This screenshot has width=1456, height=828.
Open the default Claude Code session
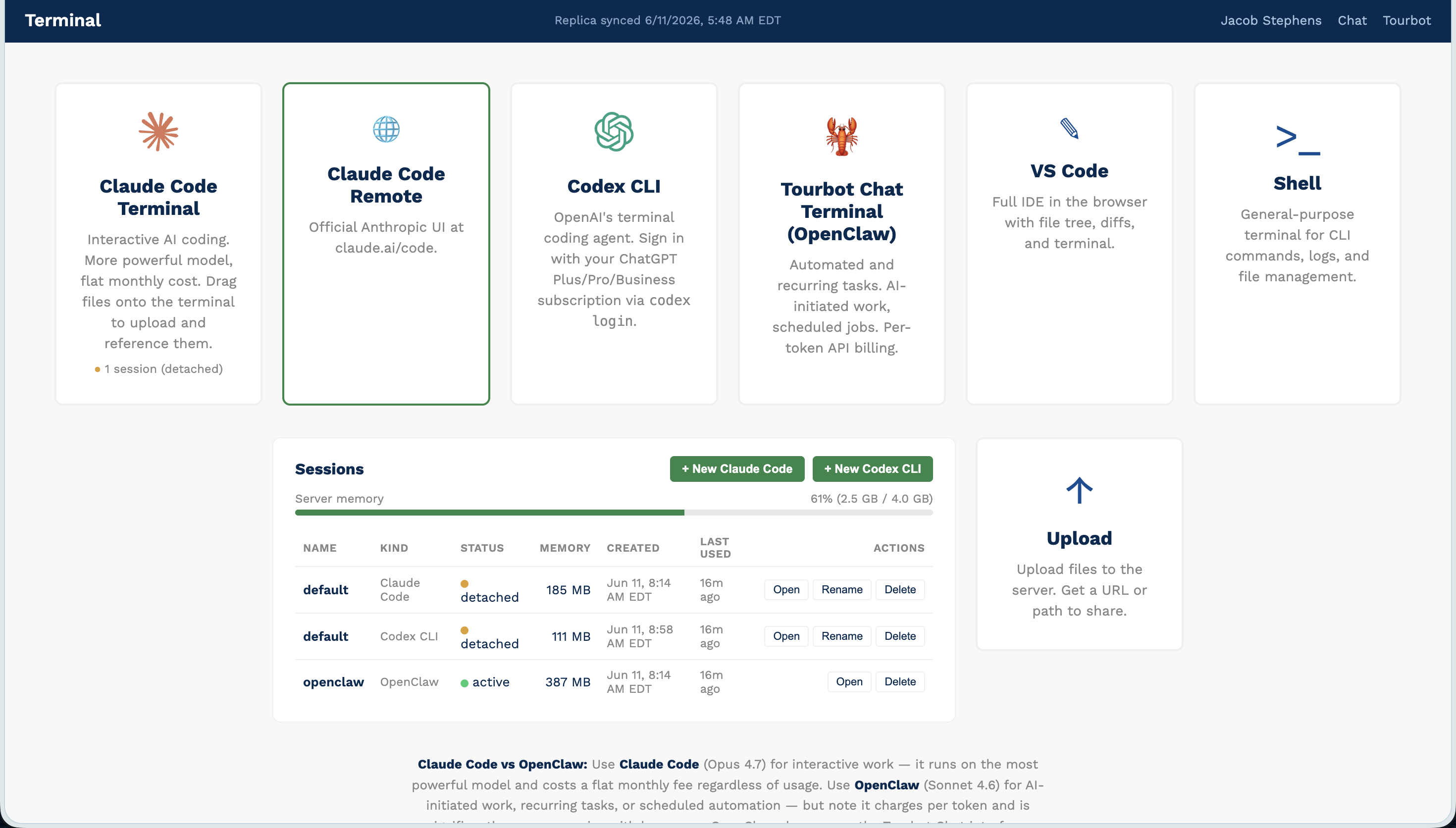click(x=786, y=590)
